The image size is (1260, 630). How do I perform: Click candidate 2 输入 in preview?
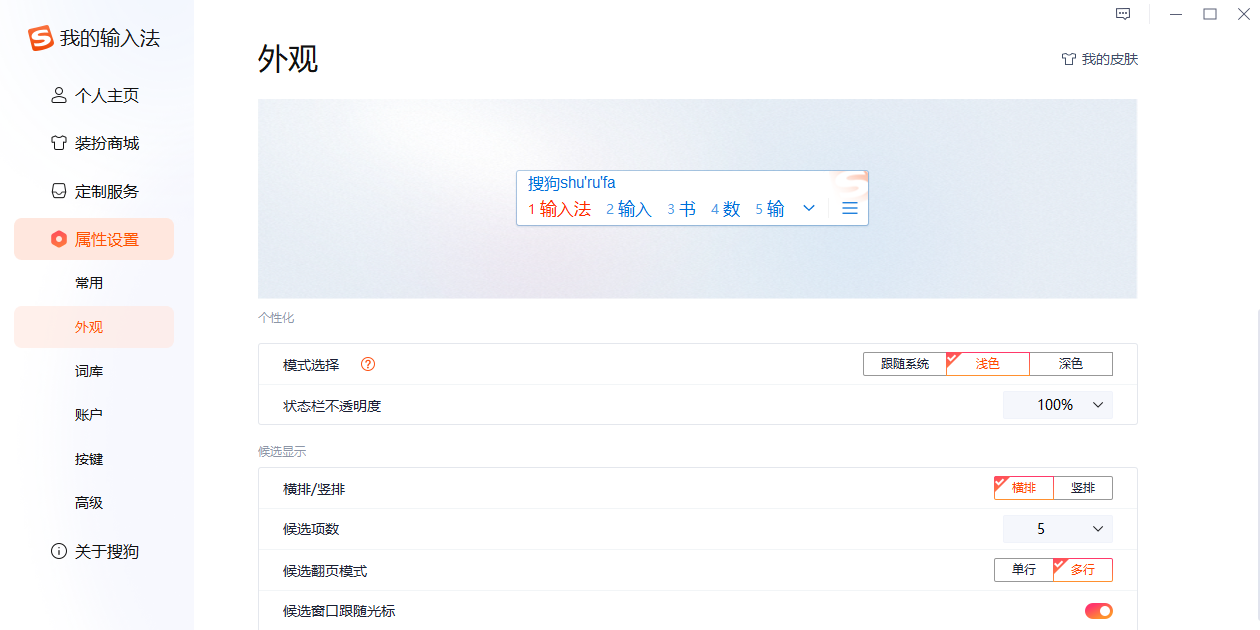[629, 209]
